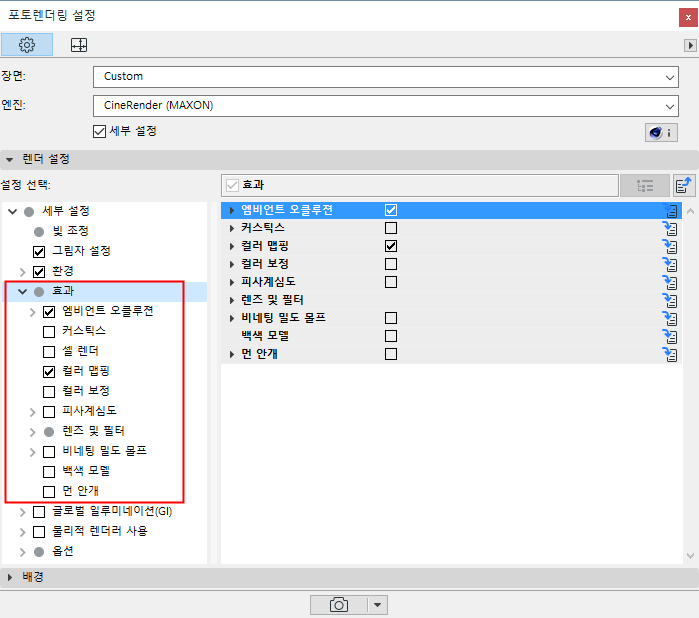Click the import icon on 피사계심도 row
The image size is (699, 618).
coord(670,282)
